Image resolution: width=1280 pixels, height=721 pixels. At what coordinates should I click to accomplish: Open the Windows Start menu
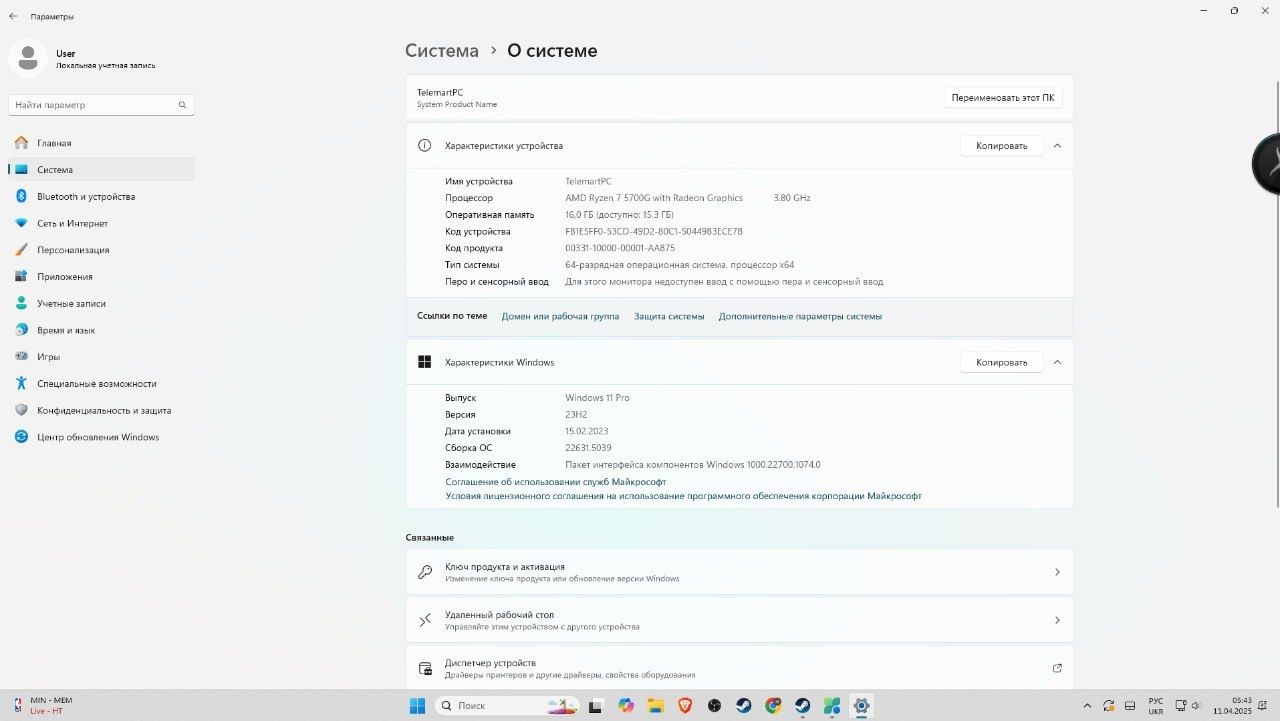[417, 706]
